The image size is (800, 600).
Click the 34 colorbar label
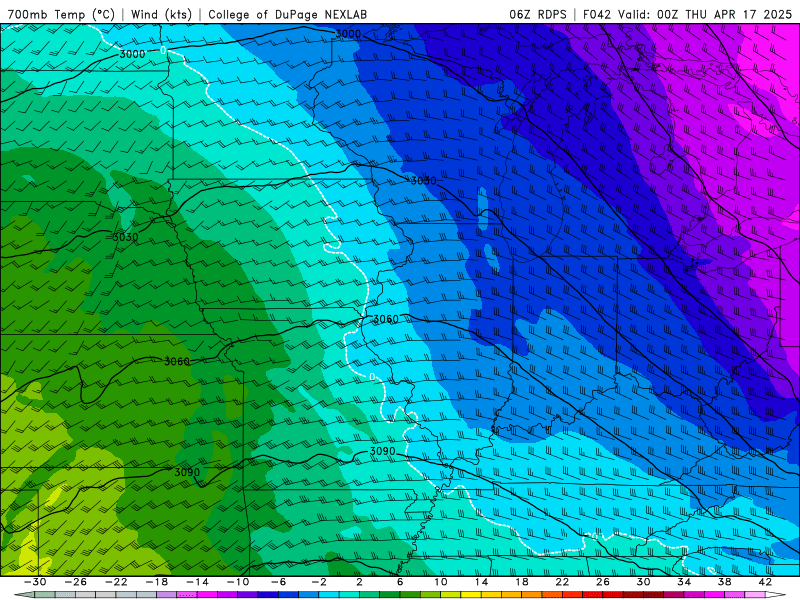684,582
